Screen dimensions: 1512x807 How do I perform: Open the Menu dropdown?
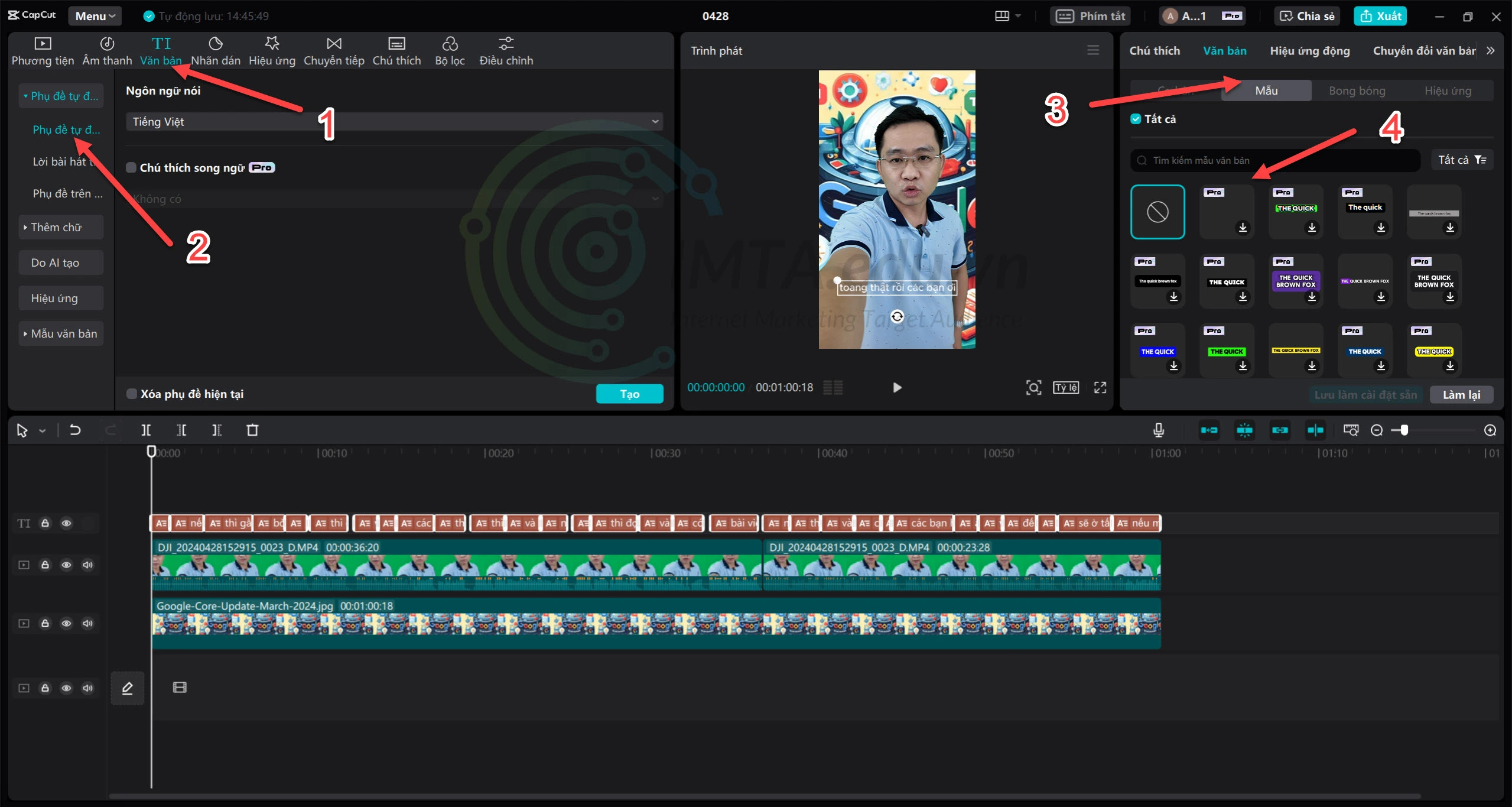click(x=95, y=16)
